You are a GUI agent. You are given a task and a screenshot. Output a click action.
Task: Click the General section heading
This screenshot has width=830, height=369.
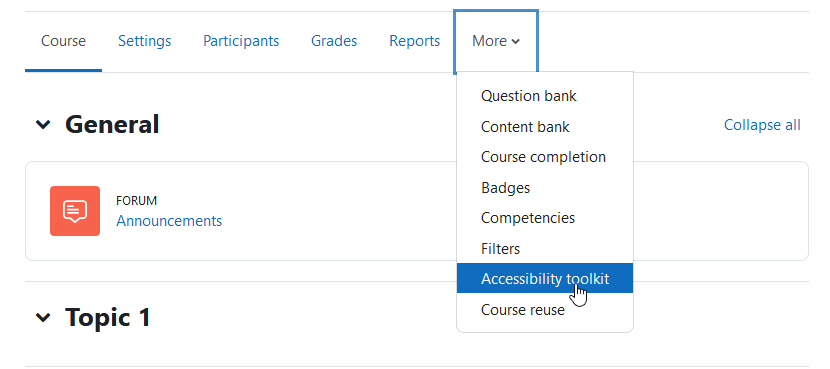[x=112, y=124]
